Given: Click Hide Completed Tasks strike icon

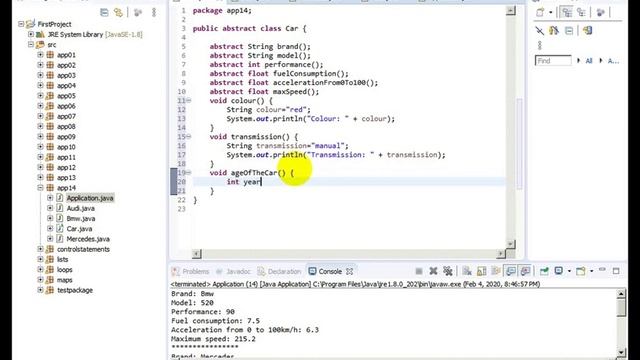Looking at the screenshot, I should [540, 31].
